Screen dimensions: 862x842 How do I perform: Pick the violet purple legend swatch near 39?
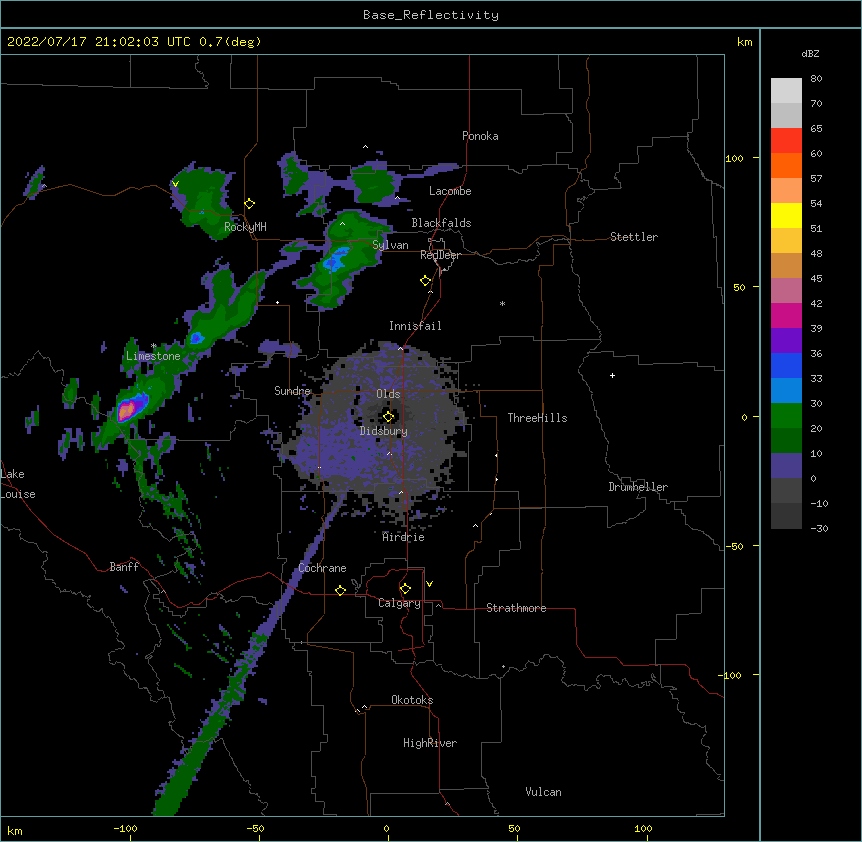point(786,341)
